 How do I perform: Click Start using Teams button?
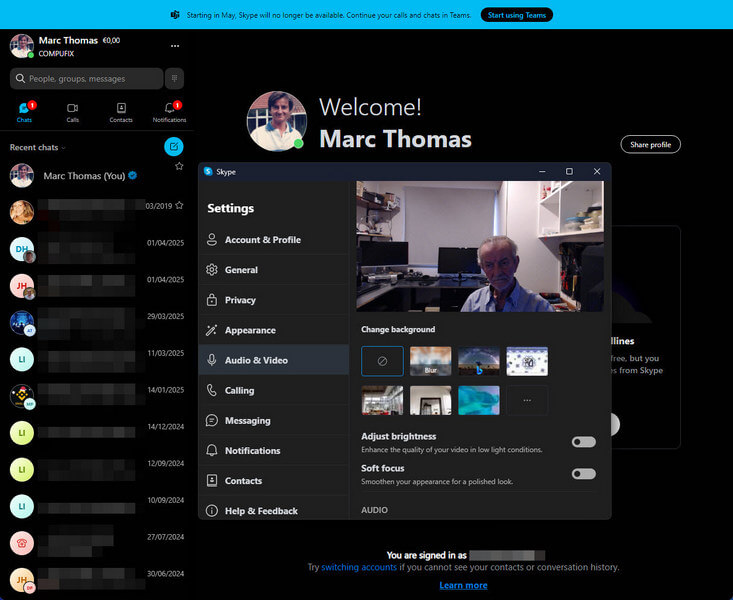click(x=517, y=15)
